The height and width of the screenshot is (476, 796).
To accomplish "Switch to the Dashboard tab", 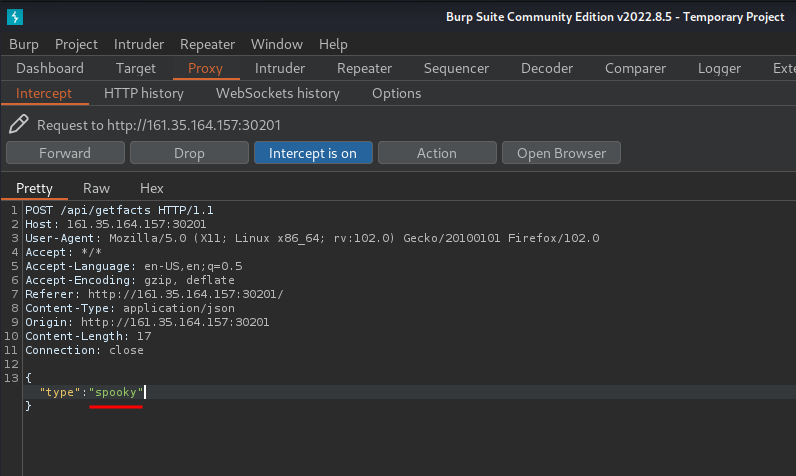I will tap(50, 69).
